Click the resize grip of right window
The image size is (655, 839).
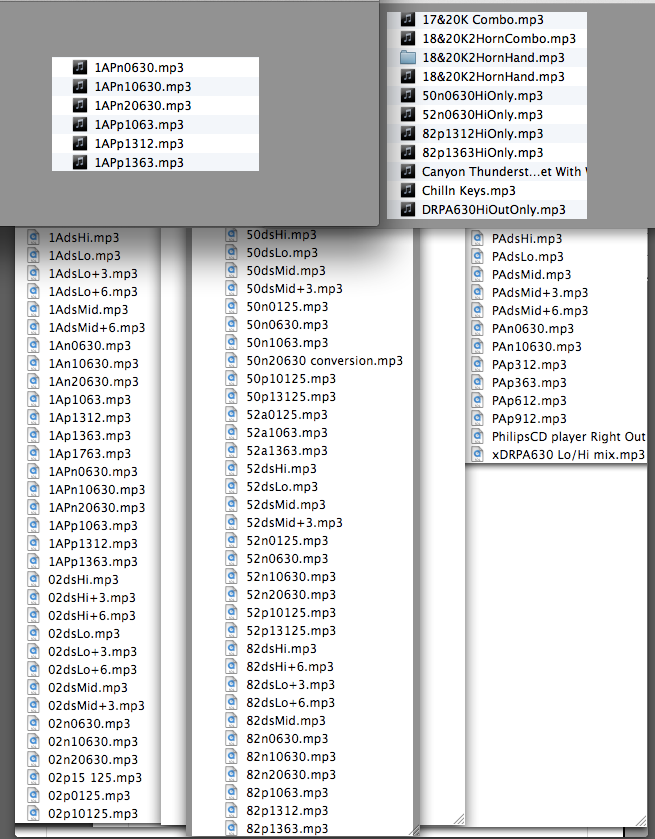click(x=640, y=820)
